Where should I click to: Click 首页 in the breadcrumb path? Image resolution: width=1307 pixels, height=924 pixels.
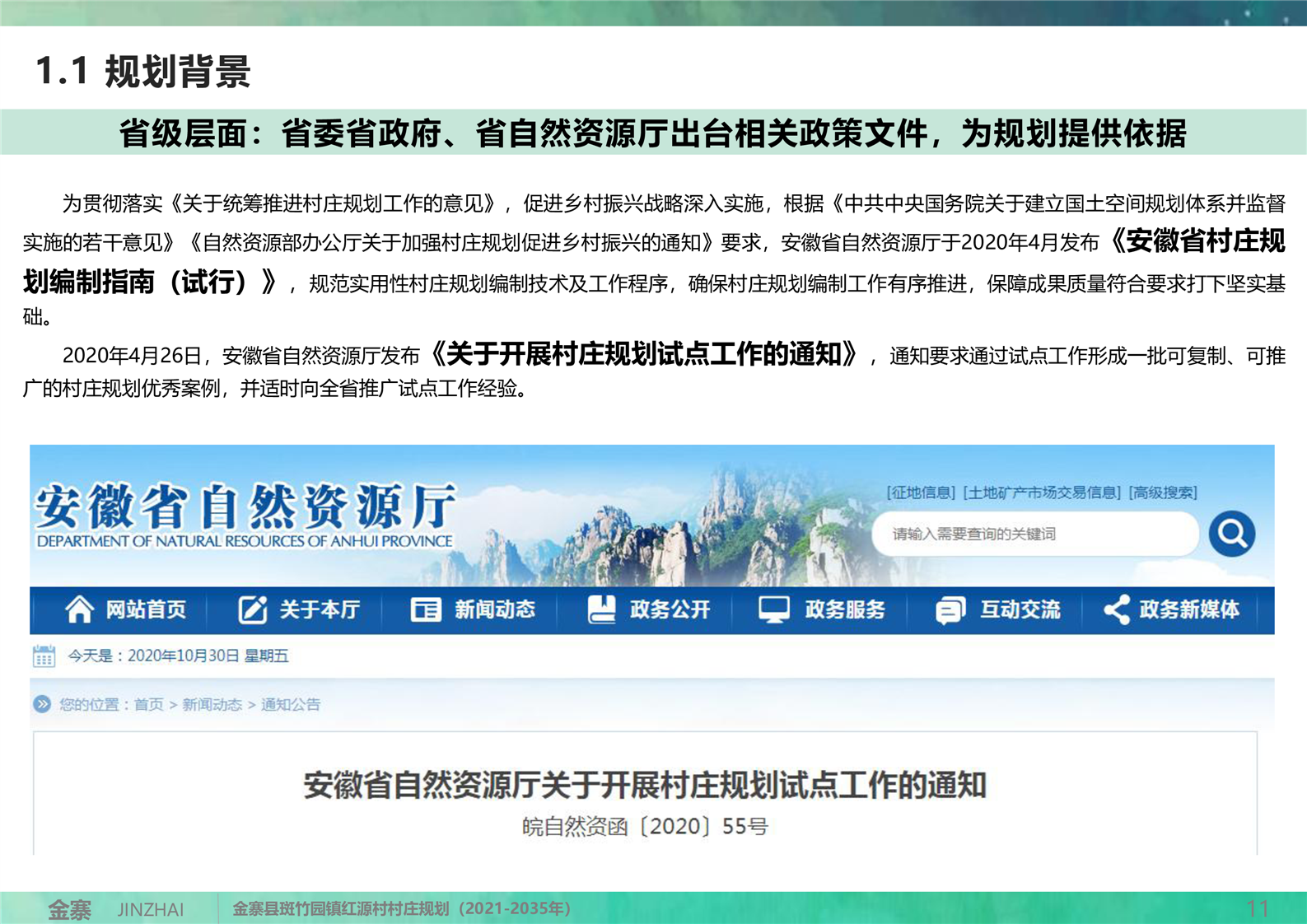[x=149, y=704]
